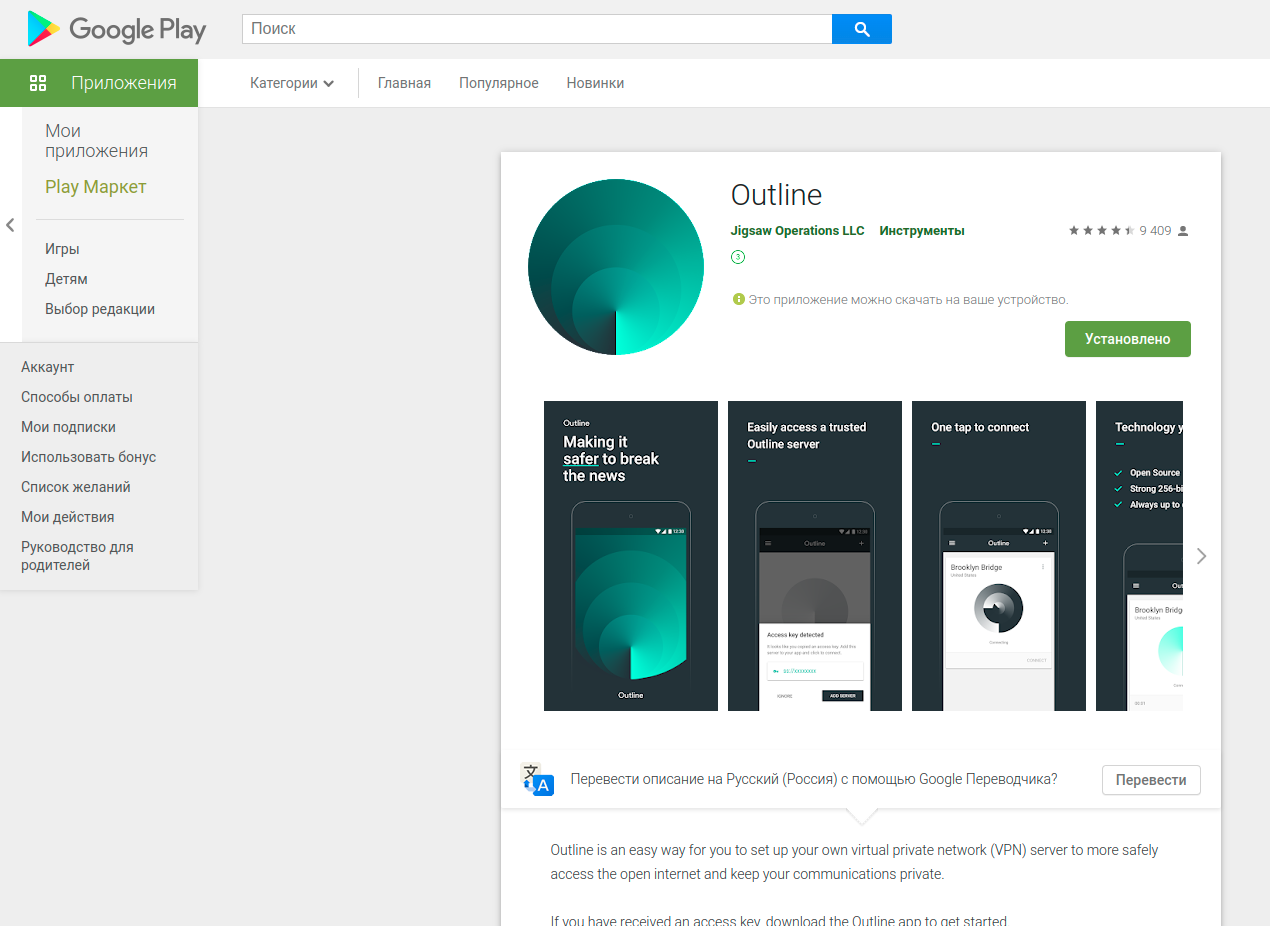
Task: Go to the Главная tab
Action: [404, 83]
